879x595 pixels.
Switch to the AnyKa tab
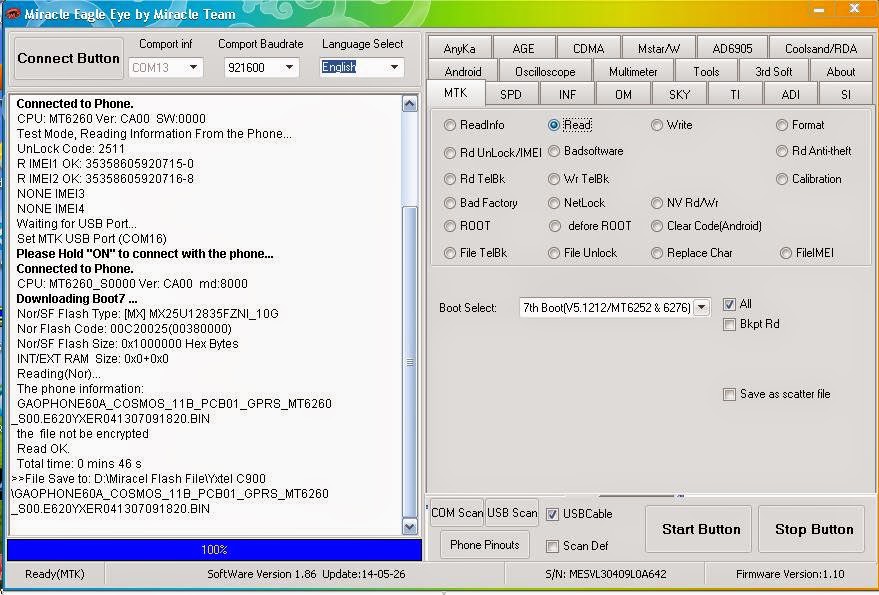[459, 49]
